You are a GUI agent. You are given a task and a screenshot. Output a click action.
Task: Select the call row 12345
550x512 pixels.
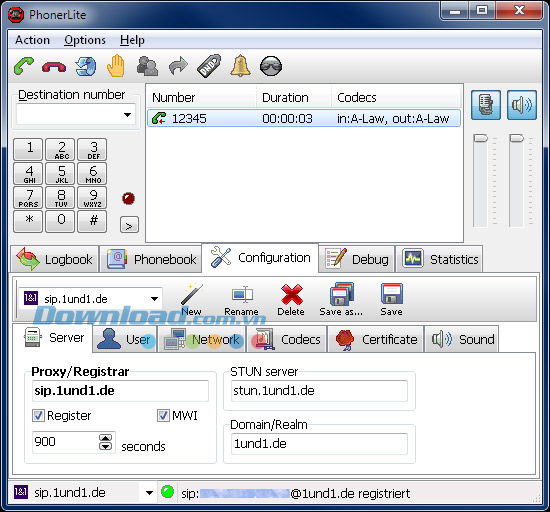(304, 118)
